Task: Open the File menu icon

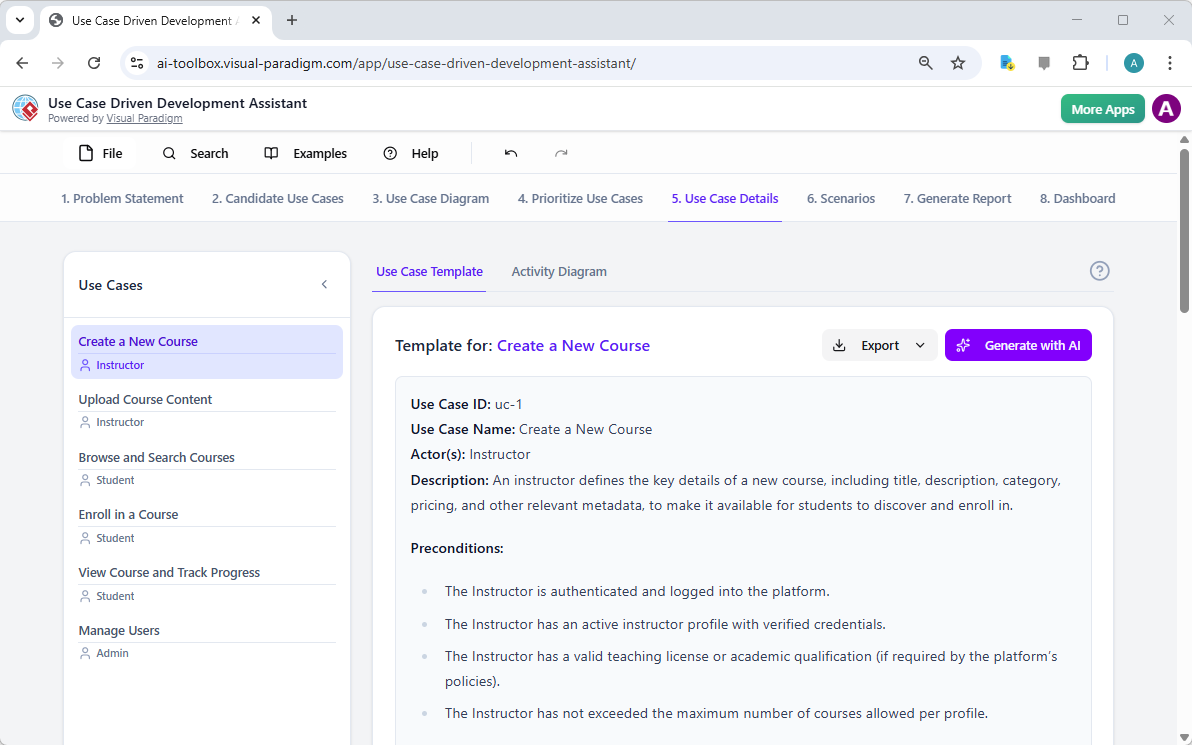Action: 85,153
